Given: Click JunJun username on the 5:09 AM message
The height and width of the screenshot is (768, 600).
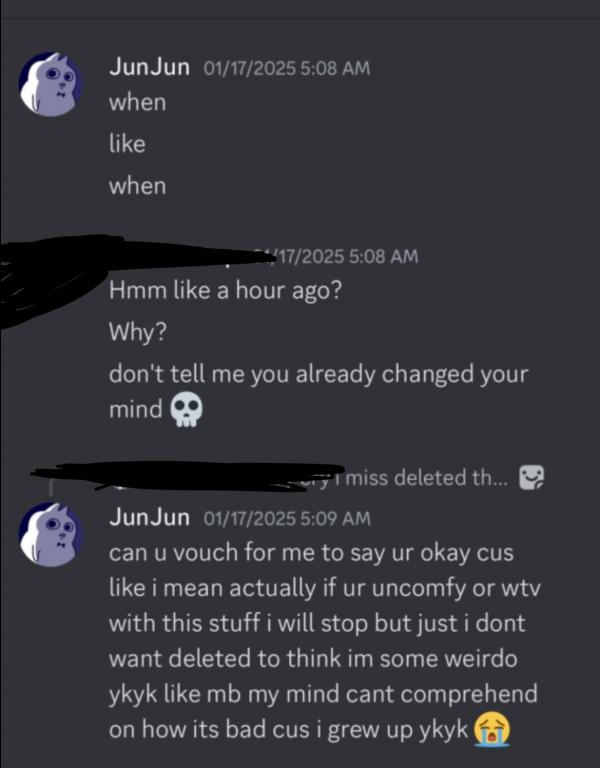Looking at the screenshot, I should pyautogui.click(x=149, y=517).
